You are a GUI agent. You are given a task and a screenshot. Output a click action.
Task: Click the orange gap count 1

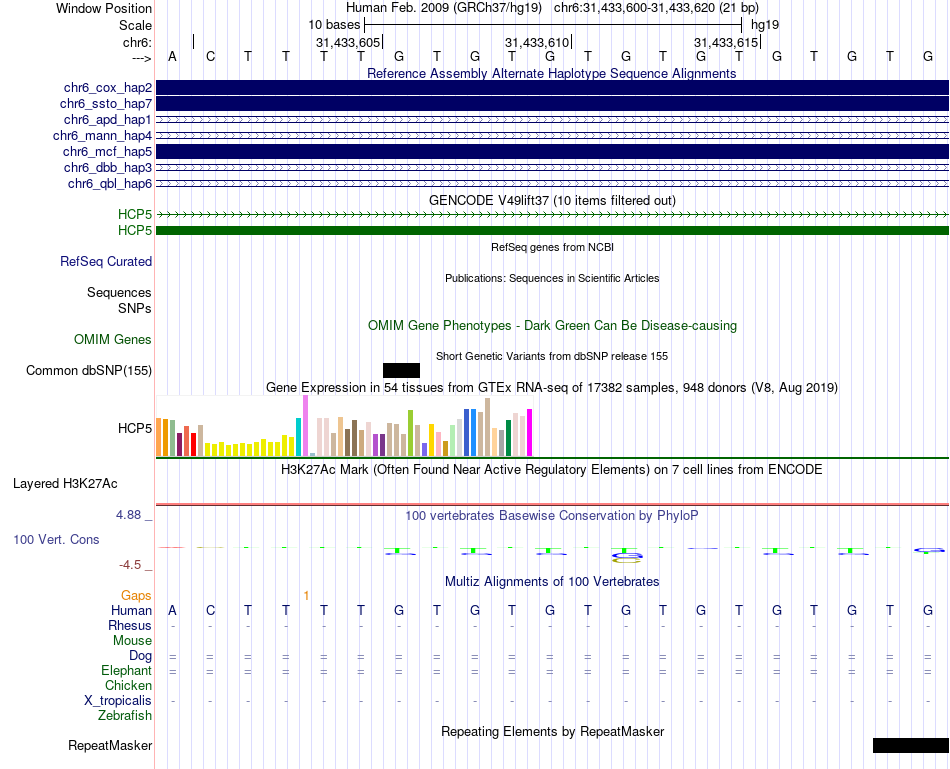(x=306, y=596)
